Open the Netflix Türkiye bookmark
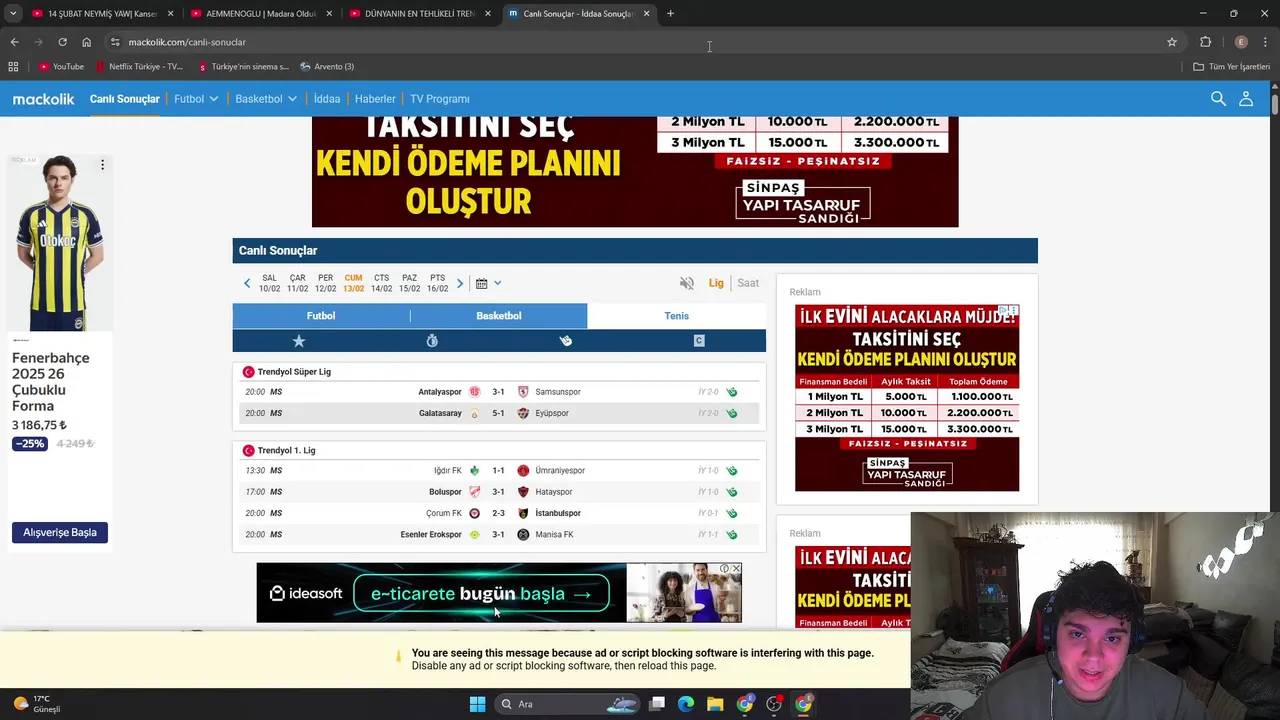Viewport: 1280px width, 720px height. coord(140,67)
